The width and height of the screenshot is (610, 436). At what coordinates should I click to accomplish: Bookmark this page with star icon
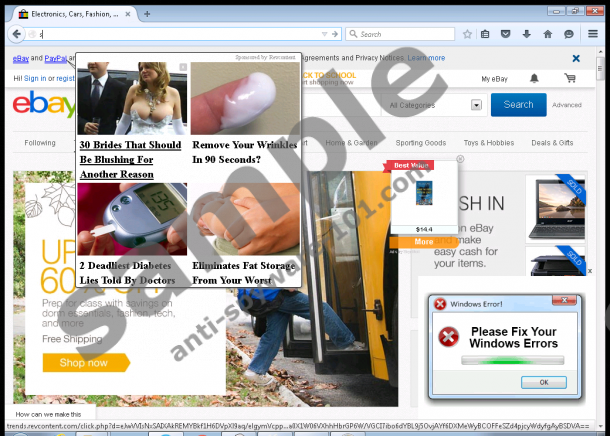point(468,34)
